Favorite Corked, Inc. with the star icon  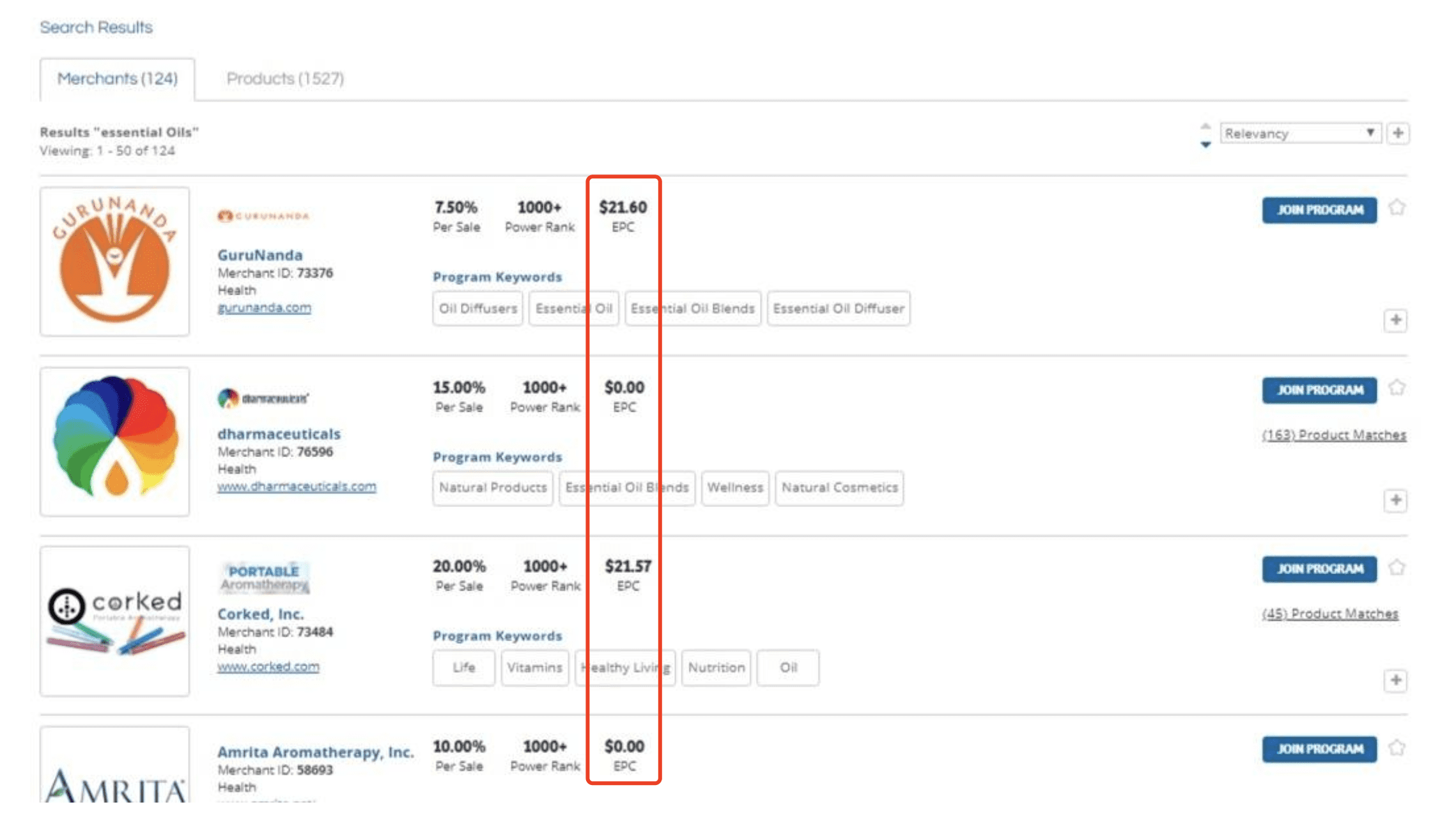pyautogui.click(x=1397, y=568)
